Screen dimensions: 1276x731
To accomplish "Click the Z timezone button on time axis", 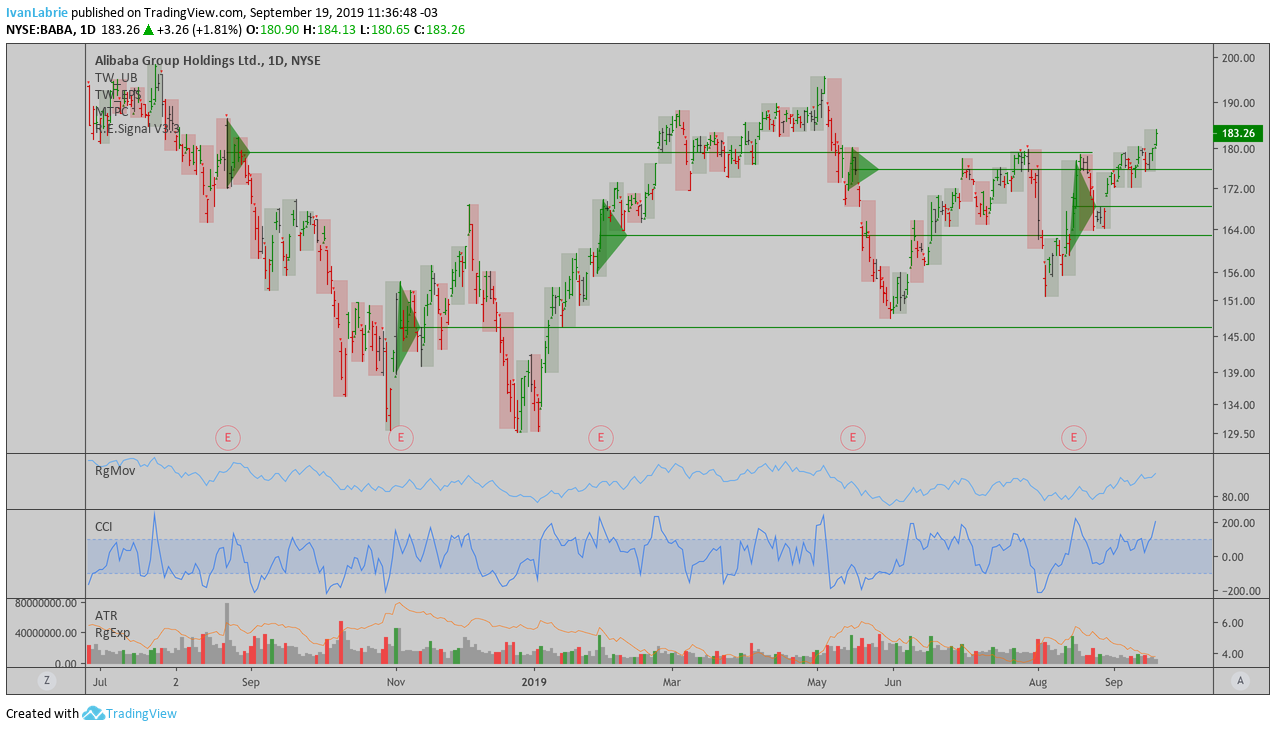I will 46,681.
